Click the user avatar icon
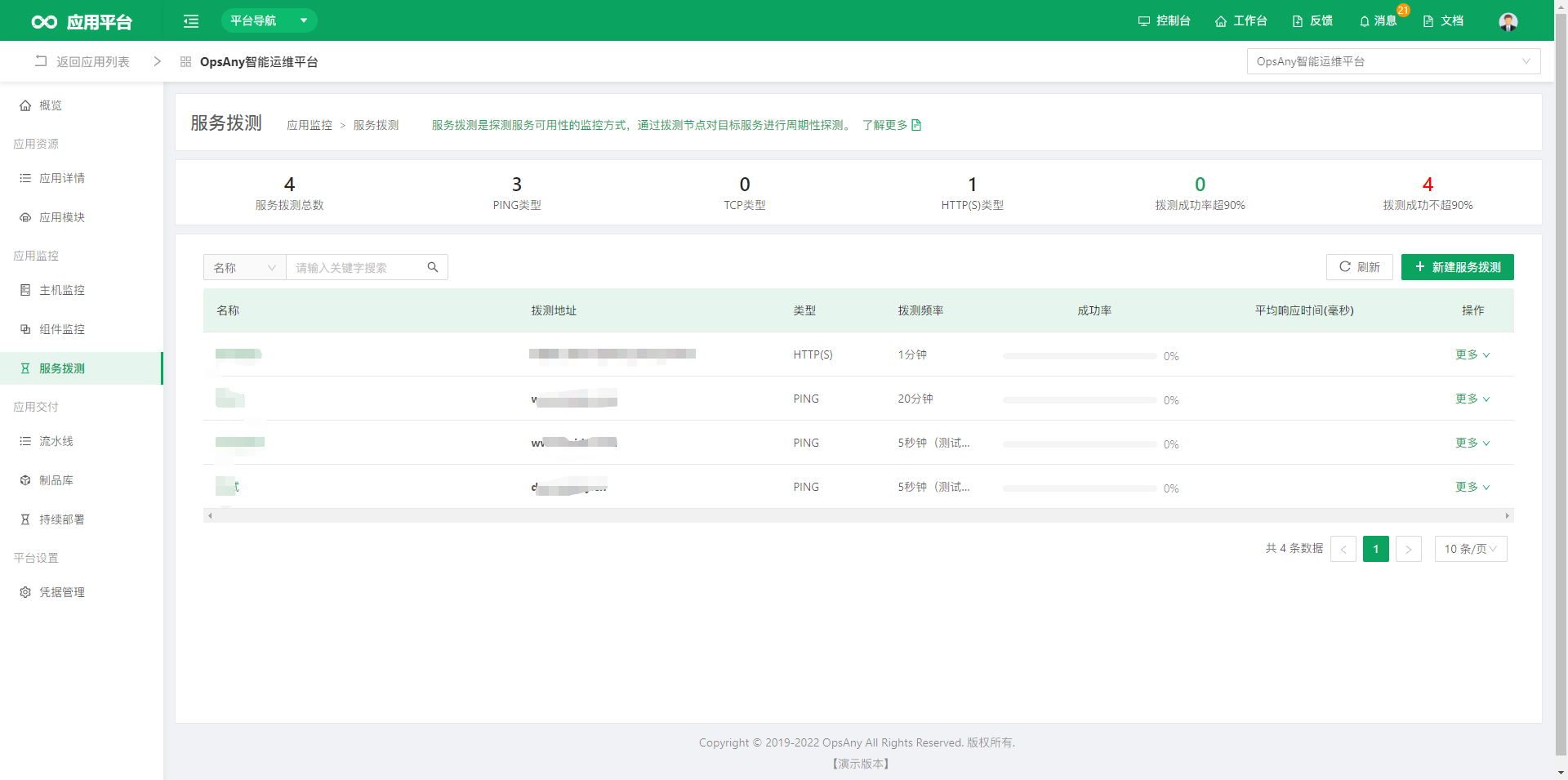 click(1508, 21)
